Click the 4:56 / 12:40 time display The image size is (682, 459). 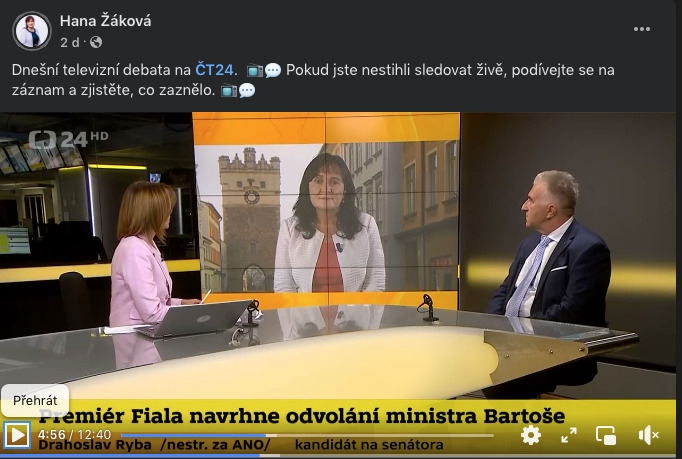tap(74, 435)
